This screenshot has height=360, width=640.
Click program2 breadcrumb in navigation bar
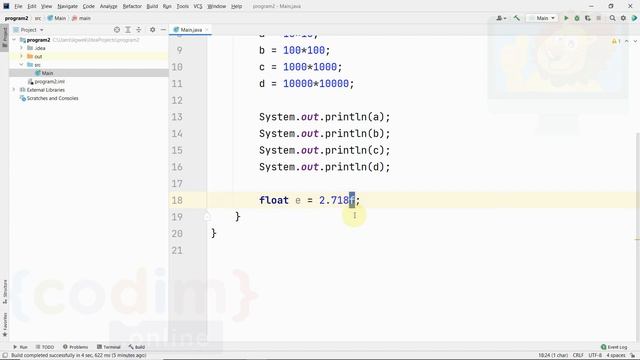[x=16, y=18]
